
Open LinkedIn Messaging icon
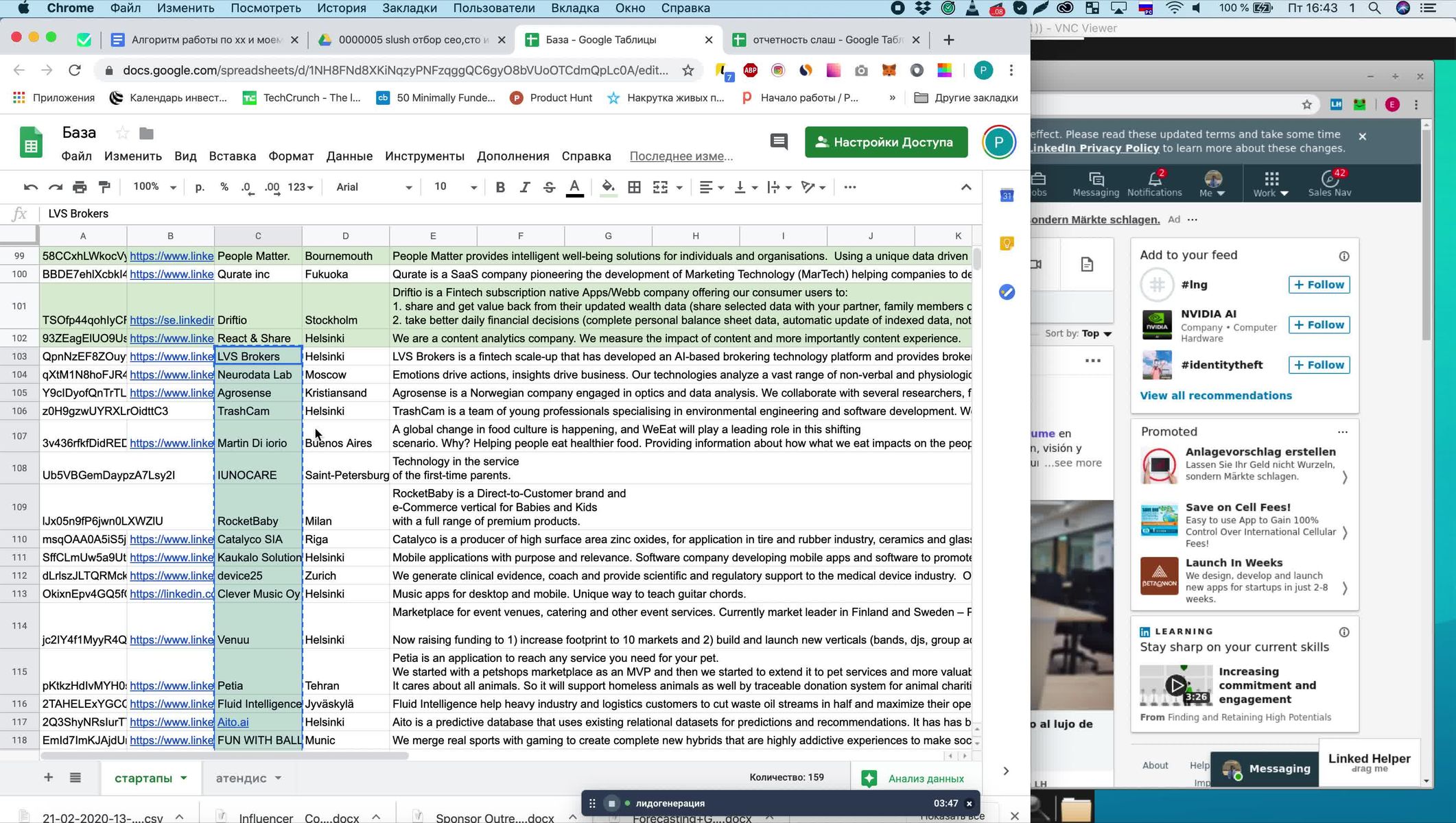[1096, 184]
